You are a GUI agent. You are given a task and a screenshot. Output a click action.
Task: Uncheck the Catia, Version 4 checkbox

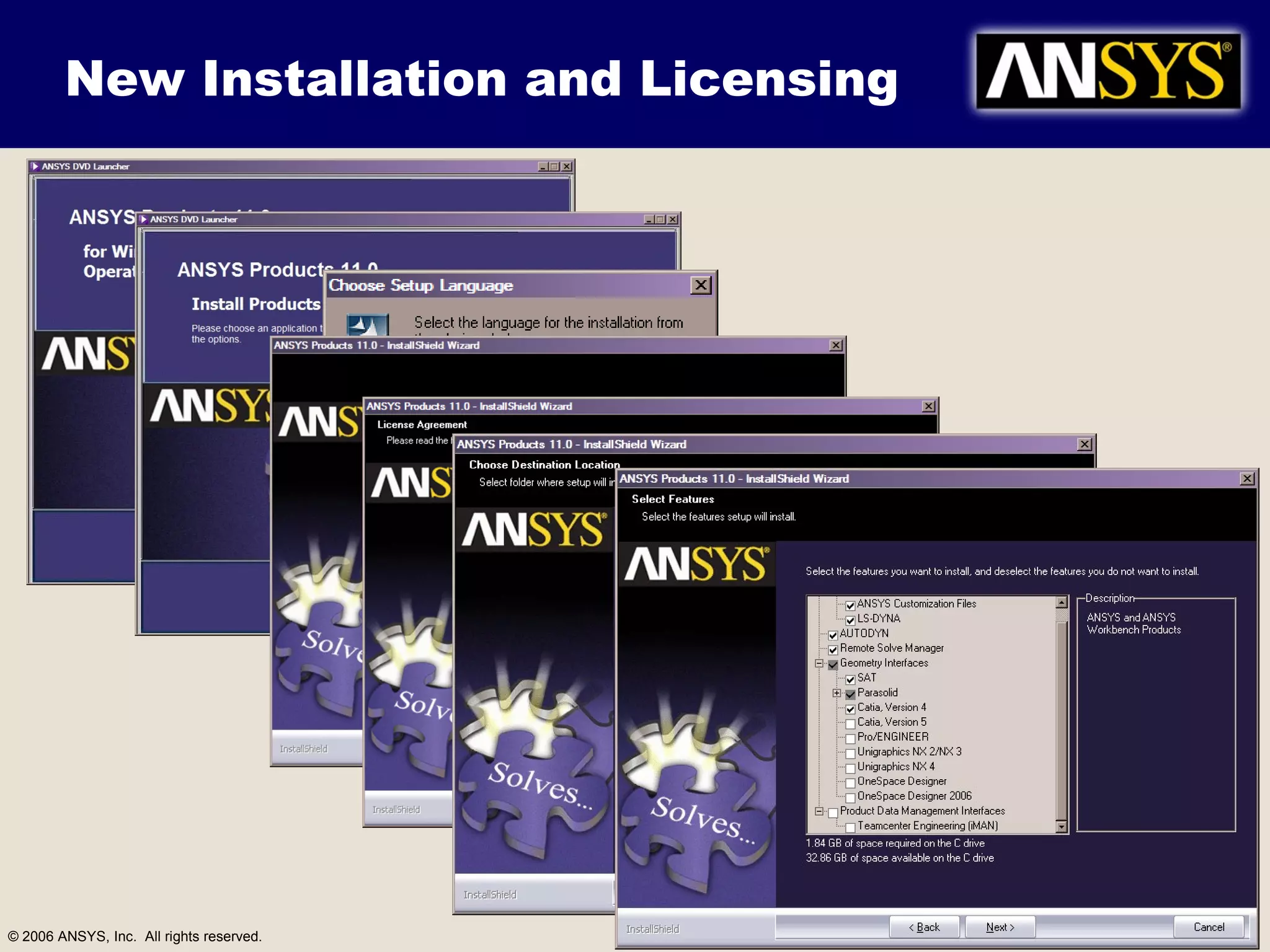[x=850, y=709]
